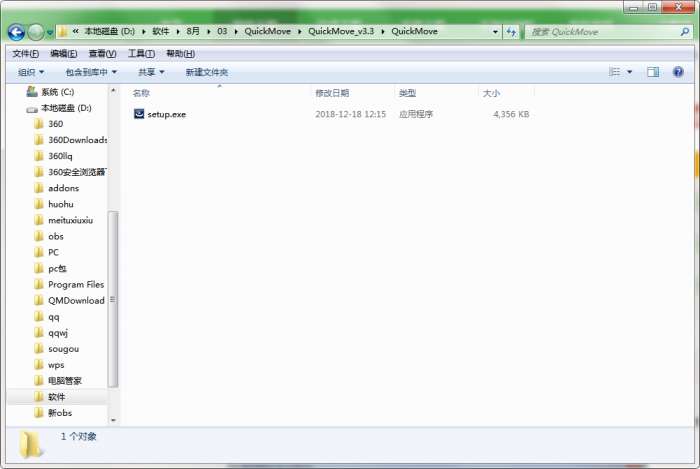The image size is (700, 469).
Task: Select the 新obs folder
Action: click(53, 413)
